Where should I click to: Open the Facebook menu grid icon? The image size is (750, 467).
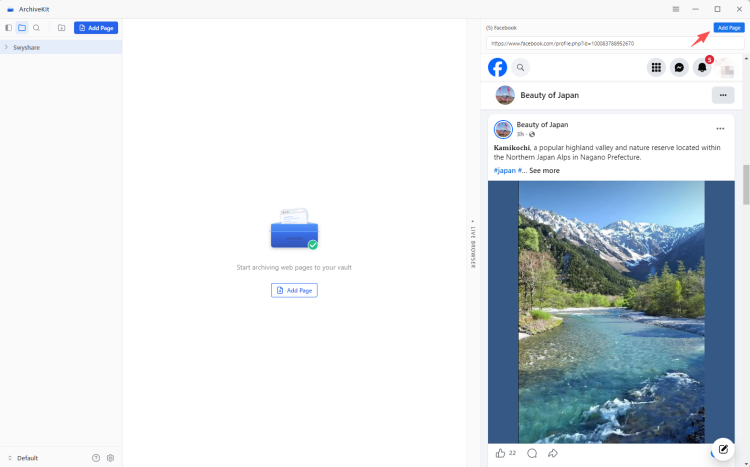(656, 68)
